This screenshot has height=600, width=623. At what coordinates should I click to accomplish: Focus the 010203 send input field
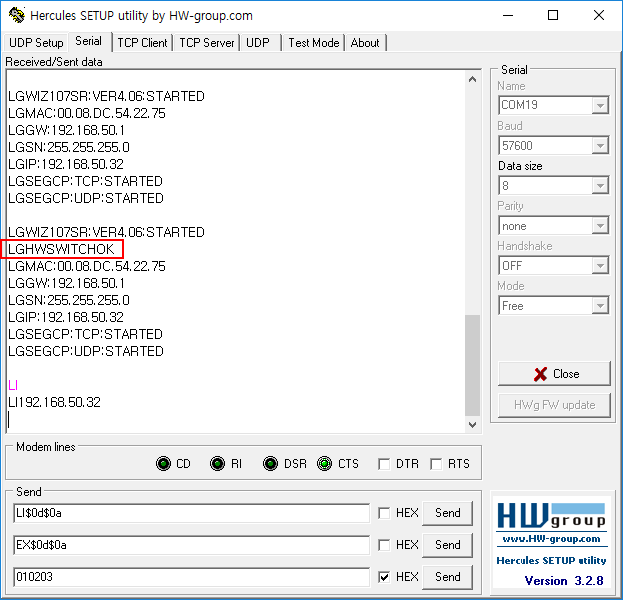(x=192, y=577)
